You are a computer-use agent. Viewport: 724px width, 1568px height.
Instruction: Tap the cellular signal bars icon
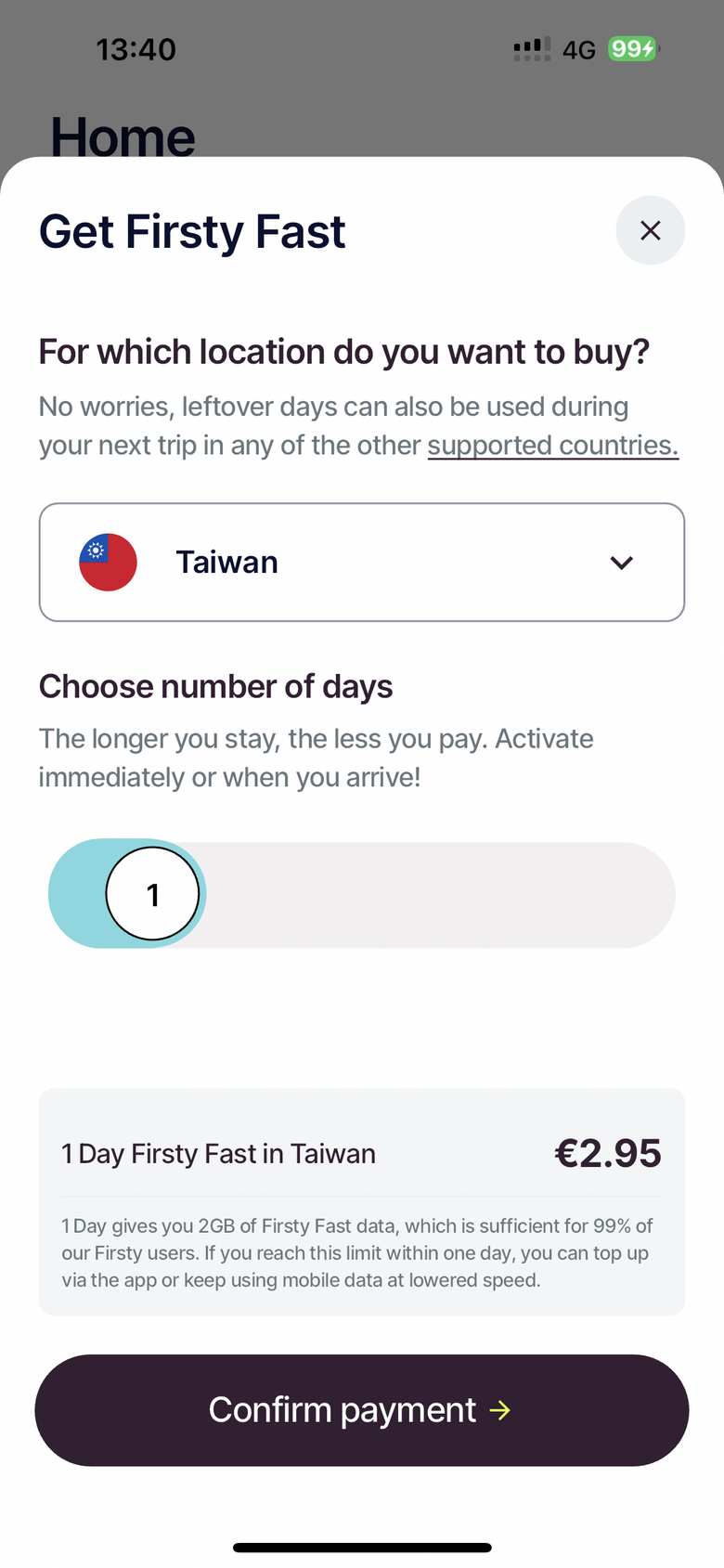(x=532, y=49)
